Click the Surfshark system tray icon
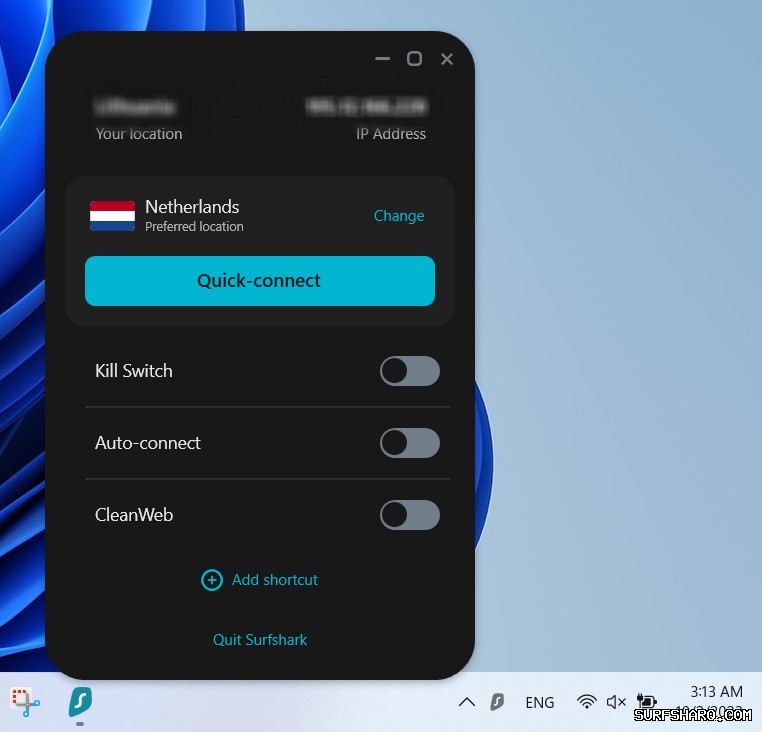Screen dimensions: 762x732 497,702
